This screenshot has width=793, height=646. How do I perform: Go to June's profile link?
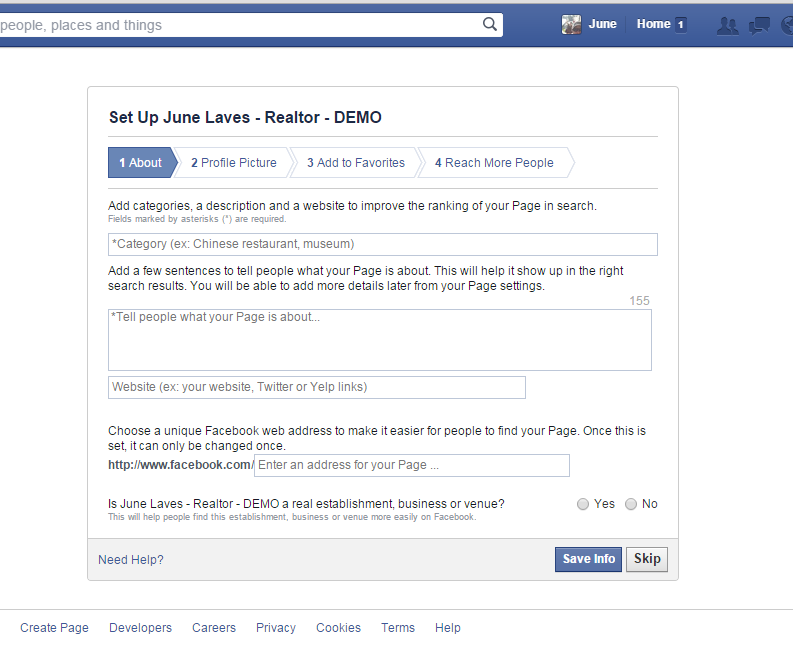click(602, 24)
